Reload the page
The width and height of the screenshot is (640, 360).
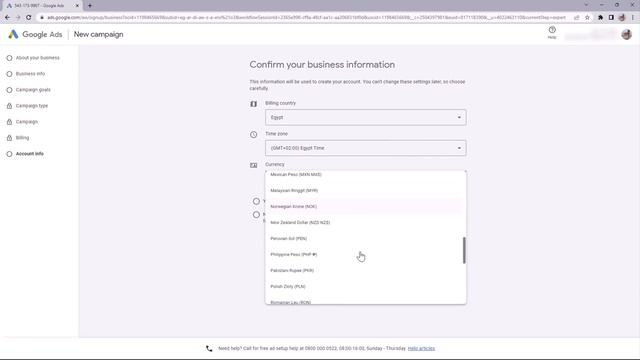click(x=29, y=18)
